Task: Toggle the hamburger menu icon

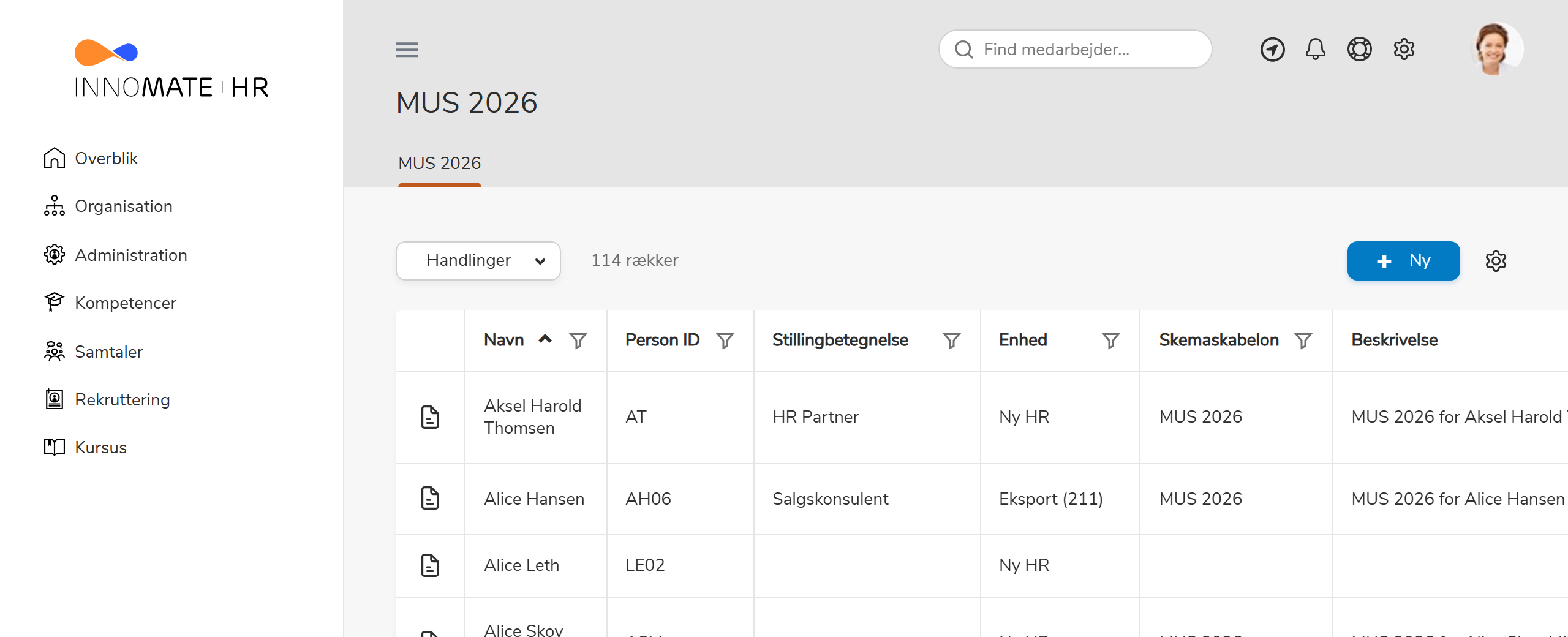Action: tap(407, 50)
